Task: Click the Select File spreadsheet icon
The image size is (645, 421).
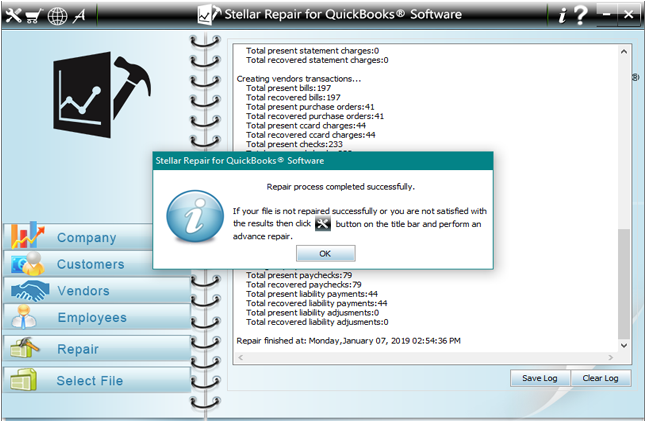Action: [x=23, y=380]
